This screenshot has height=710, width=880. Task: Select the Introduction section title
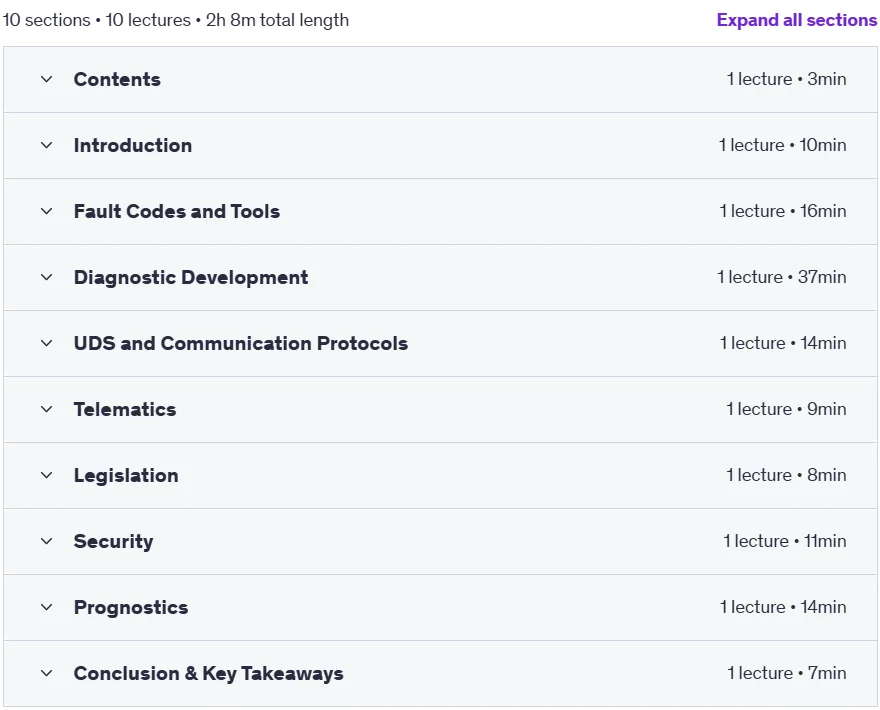click(x=133, y=145)
